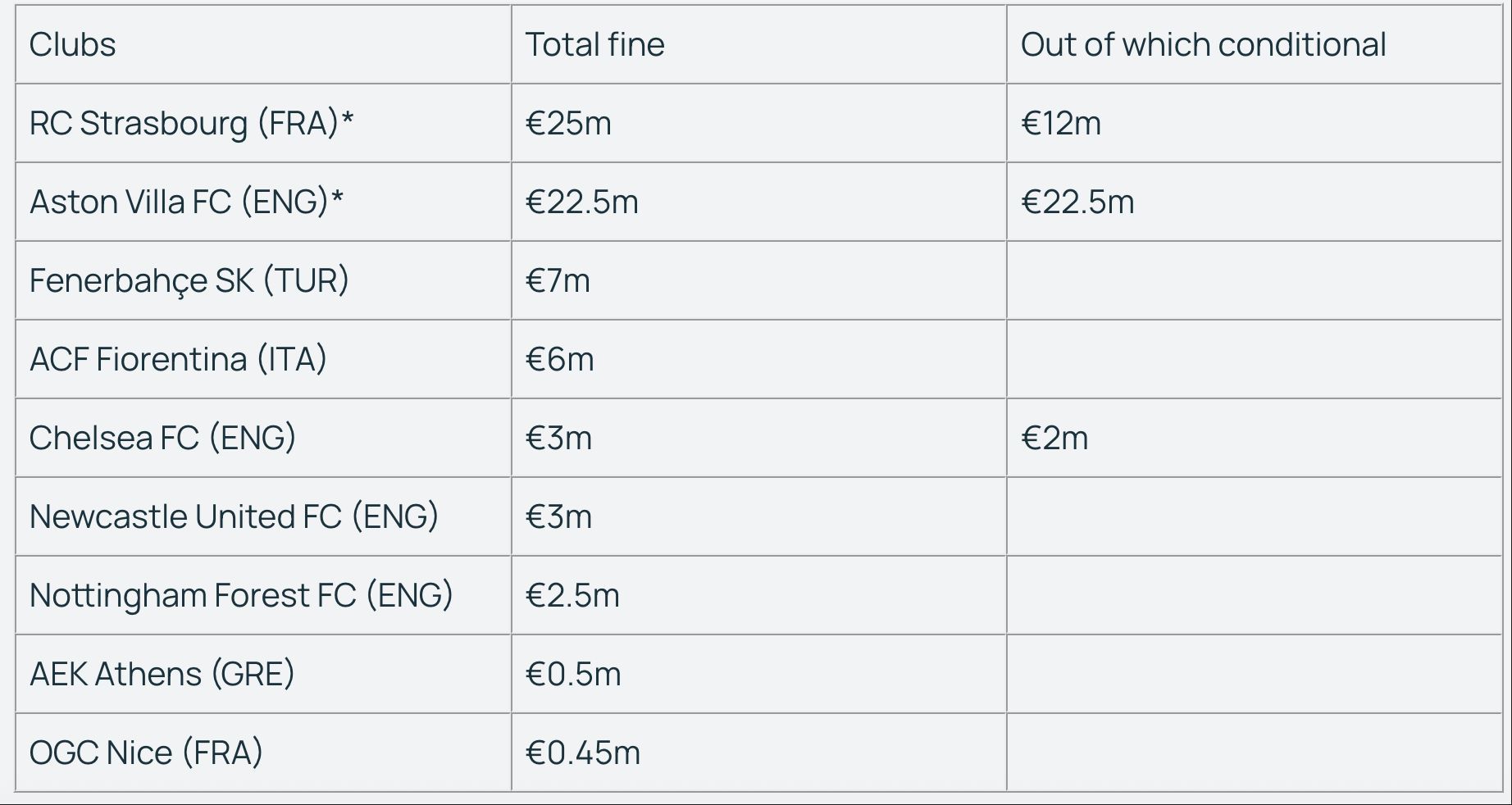The width and height of the screenshot is (1512, 805).
Task: Select the ACF Fiorentina (ITA) cell
Action: [x=263, y=359]
